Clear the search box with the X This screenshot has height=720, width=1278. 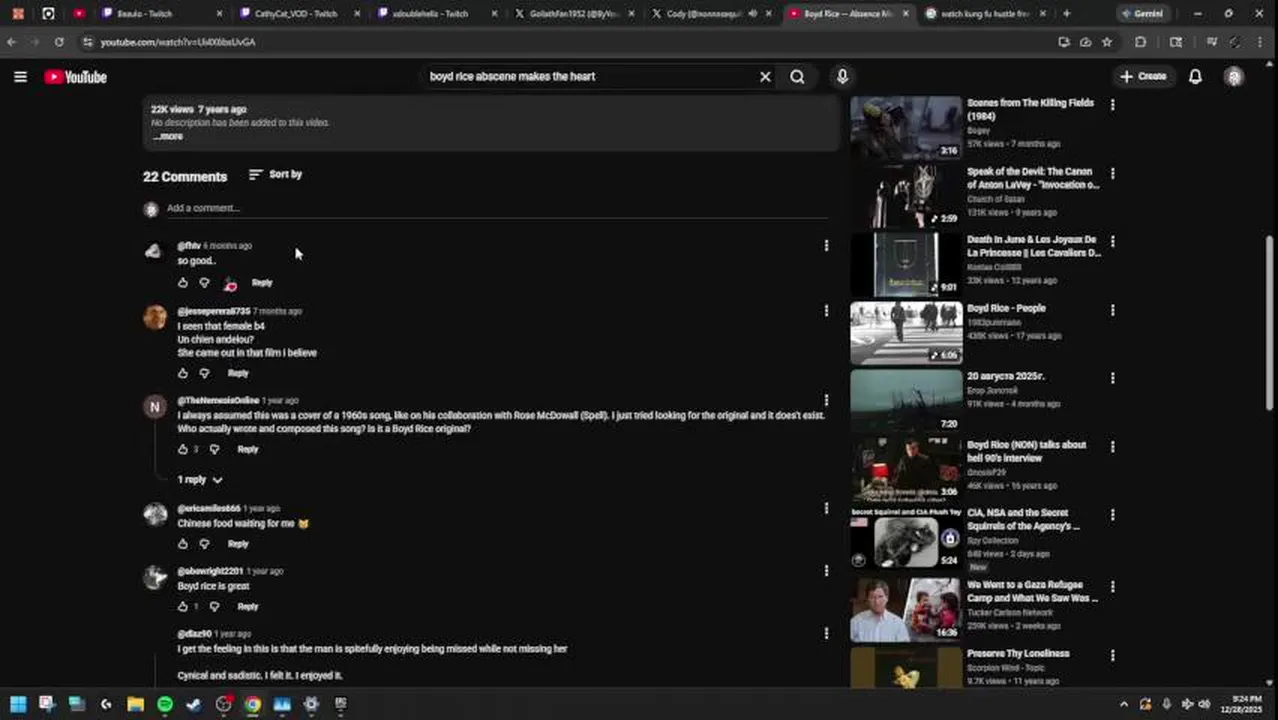(x=765, y=77)
